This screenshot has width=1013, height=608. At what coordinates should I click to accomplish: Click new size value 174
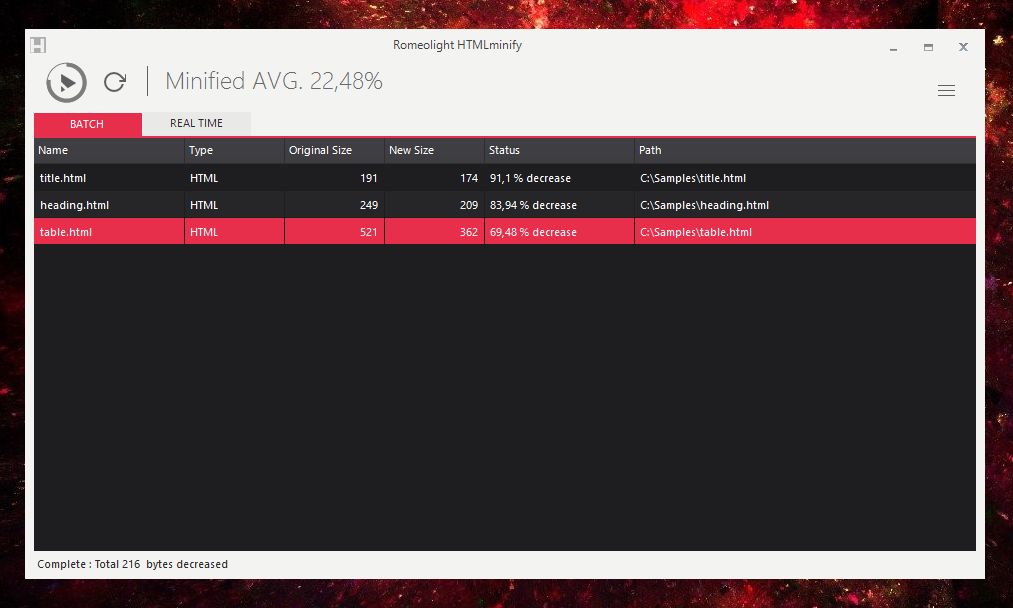tap(469, 178)
